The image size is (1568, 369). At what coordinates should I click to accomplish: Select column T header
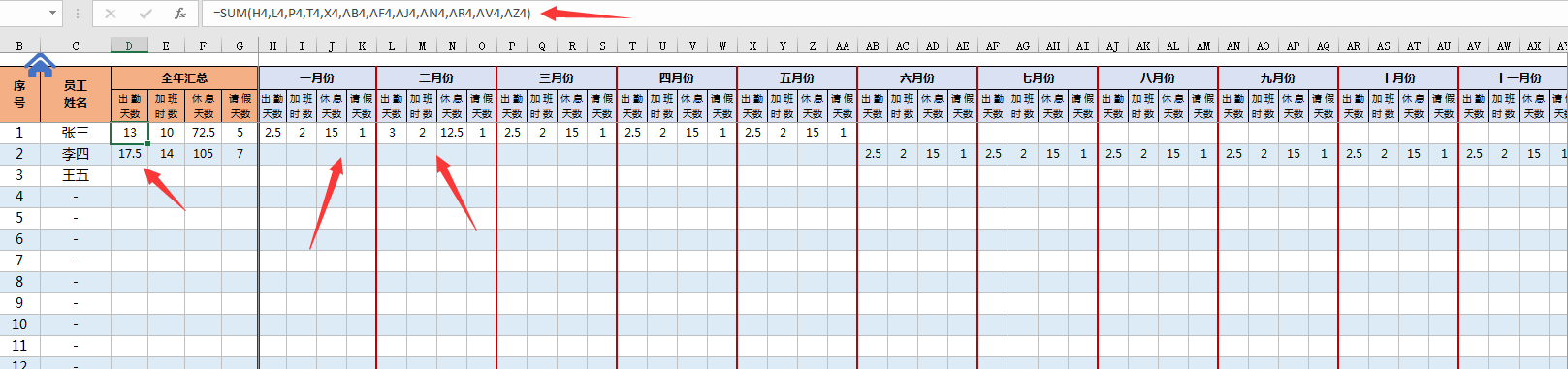(632, 46)
